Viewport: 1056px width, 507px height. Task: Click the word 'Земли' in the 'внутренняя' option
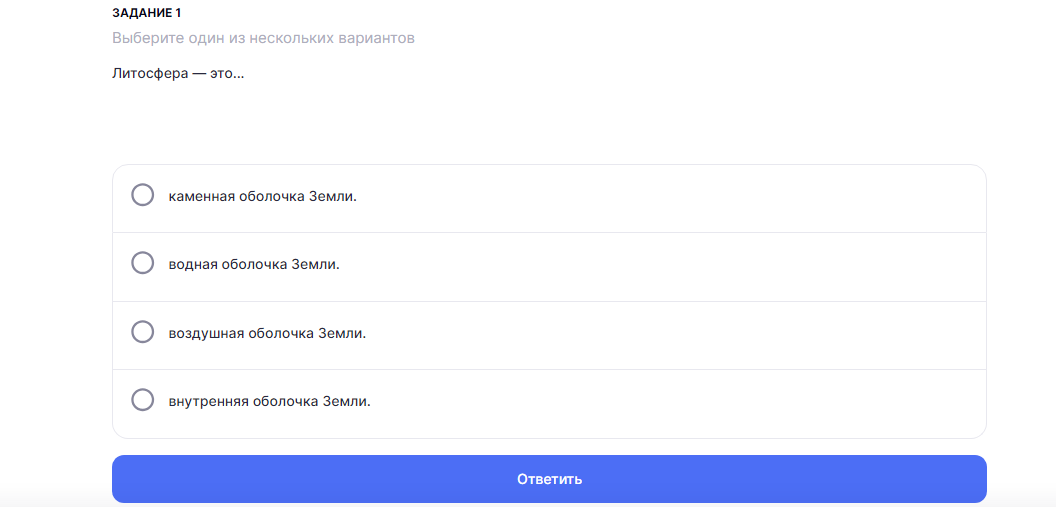tap(347, 402)
